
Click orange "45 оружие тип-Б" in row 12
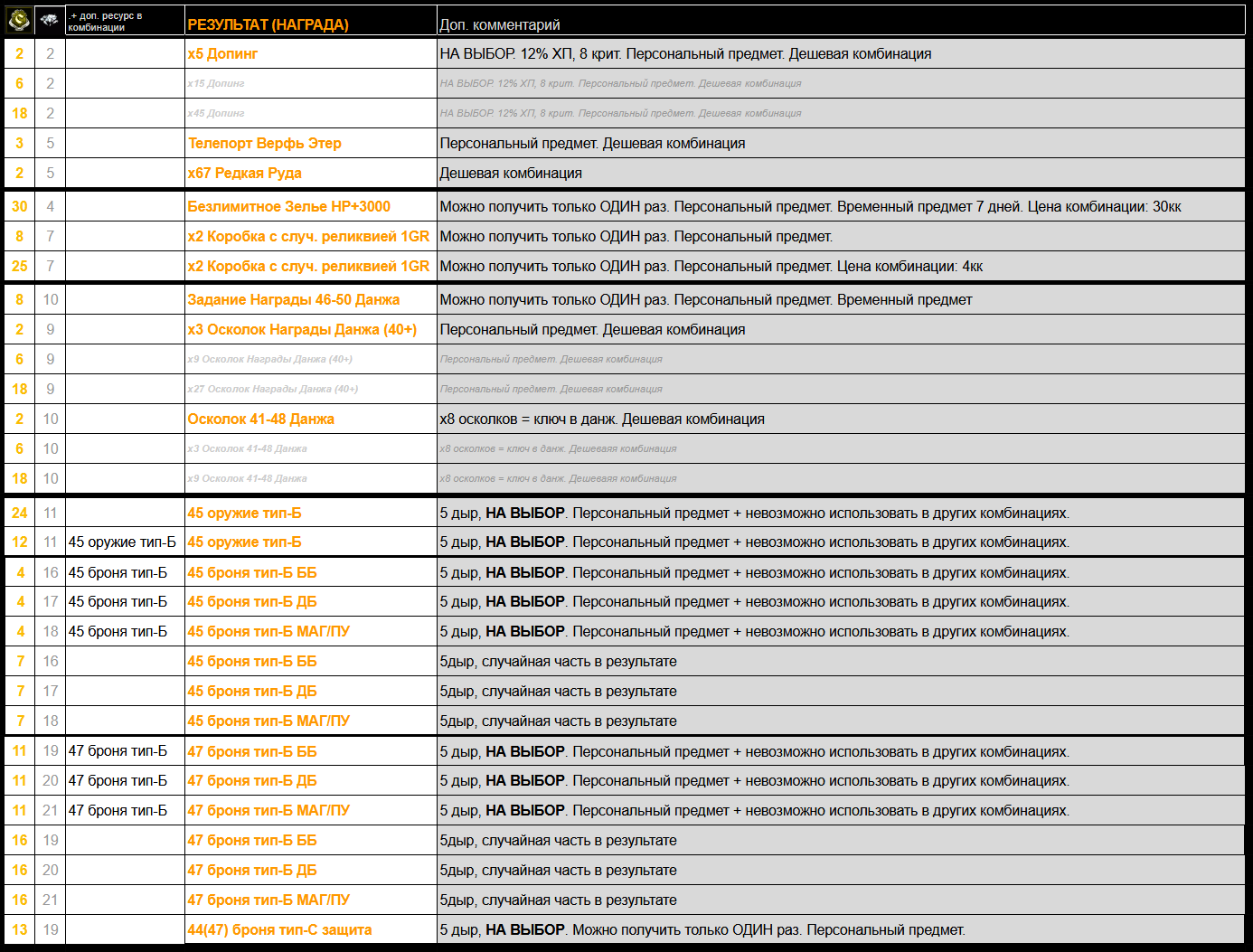[x=245, y=542]
